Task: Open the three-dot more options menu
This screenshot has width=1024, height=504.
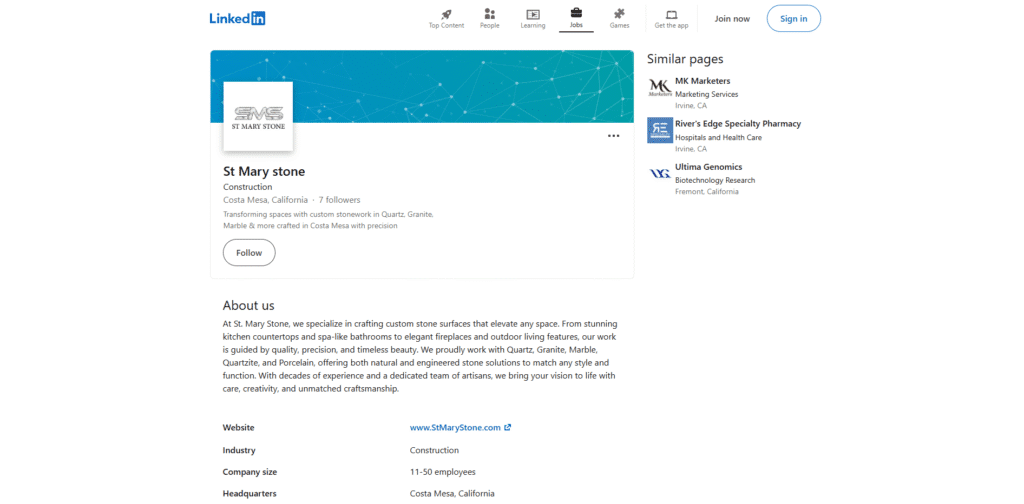Action: click(613, 136)
